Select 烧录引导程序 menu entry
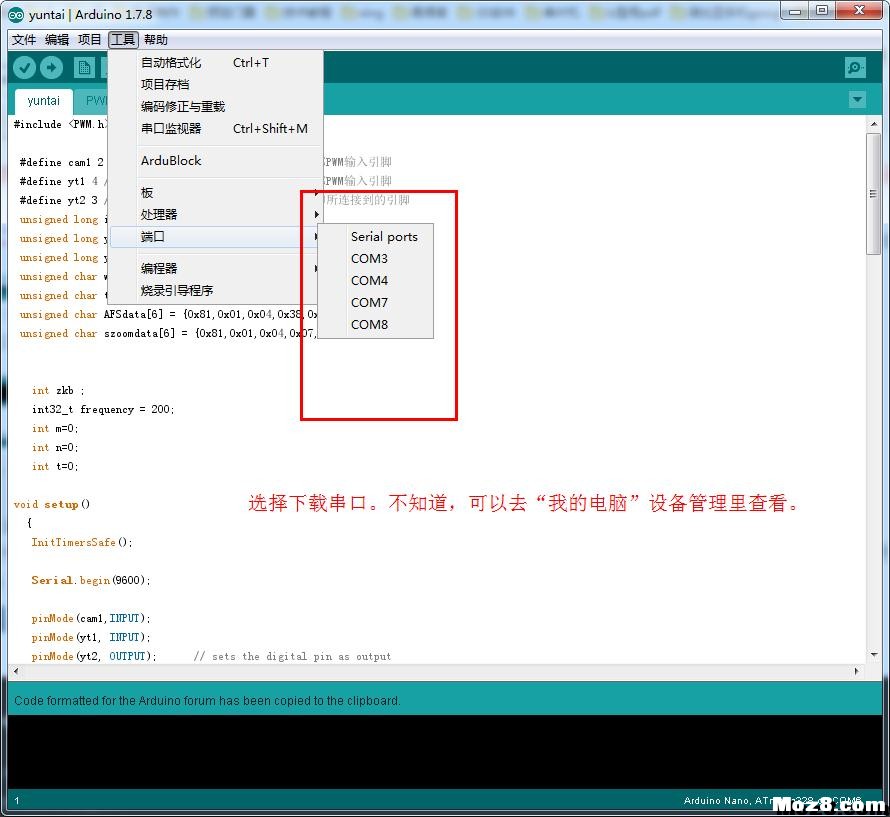The width and height of the screenshot is (890, 817). pos(216,291)
